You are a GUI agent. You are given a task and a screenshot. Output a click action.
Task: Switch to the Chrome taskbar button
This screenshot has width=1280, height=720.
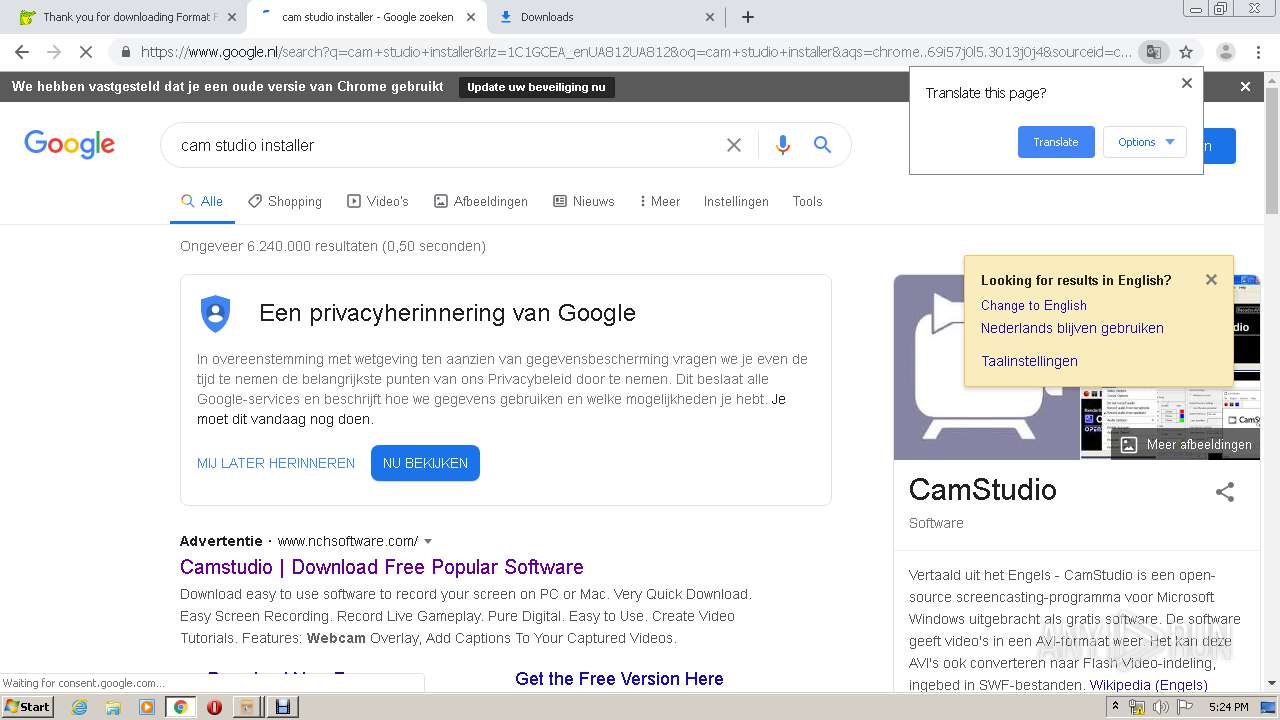click(180, 707)
